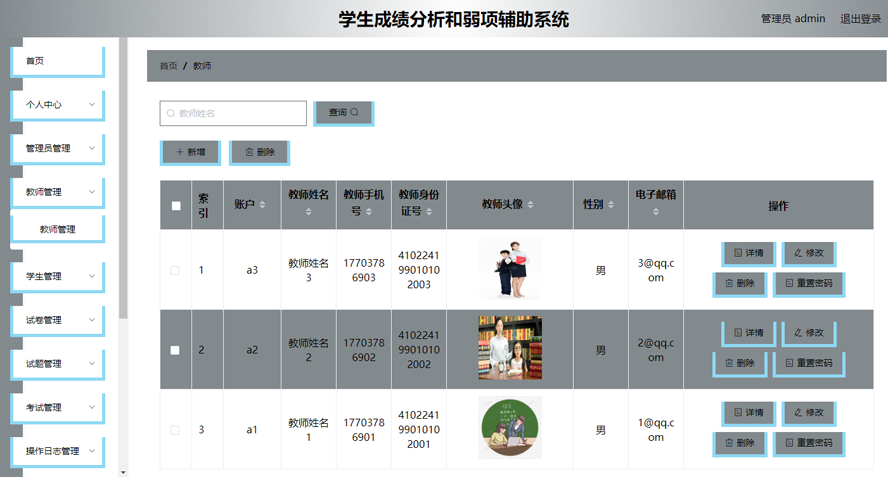The width and height of the screenshot is (888, 477).
Task: Expand 管理员管理 sidebar chevron
Action: 92,148
